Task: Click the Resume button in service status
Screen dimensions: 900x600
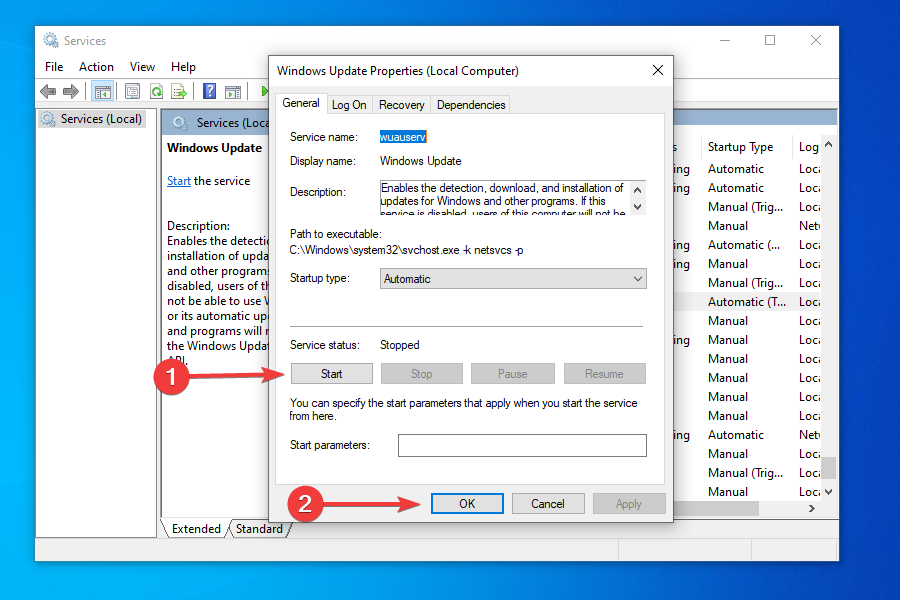Action: pyautogui.click(x=604, y=373)
